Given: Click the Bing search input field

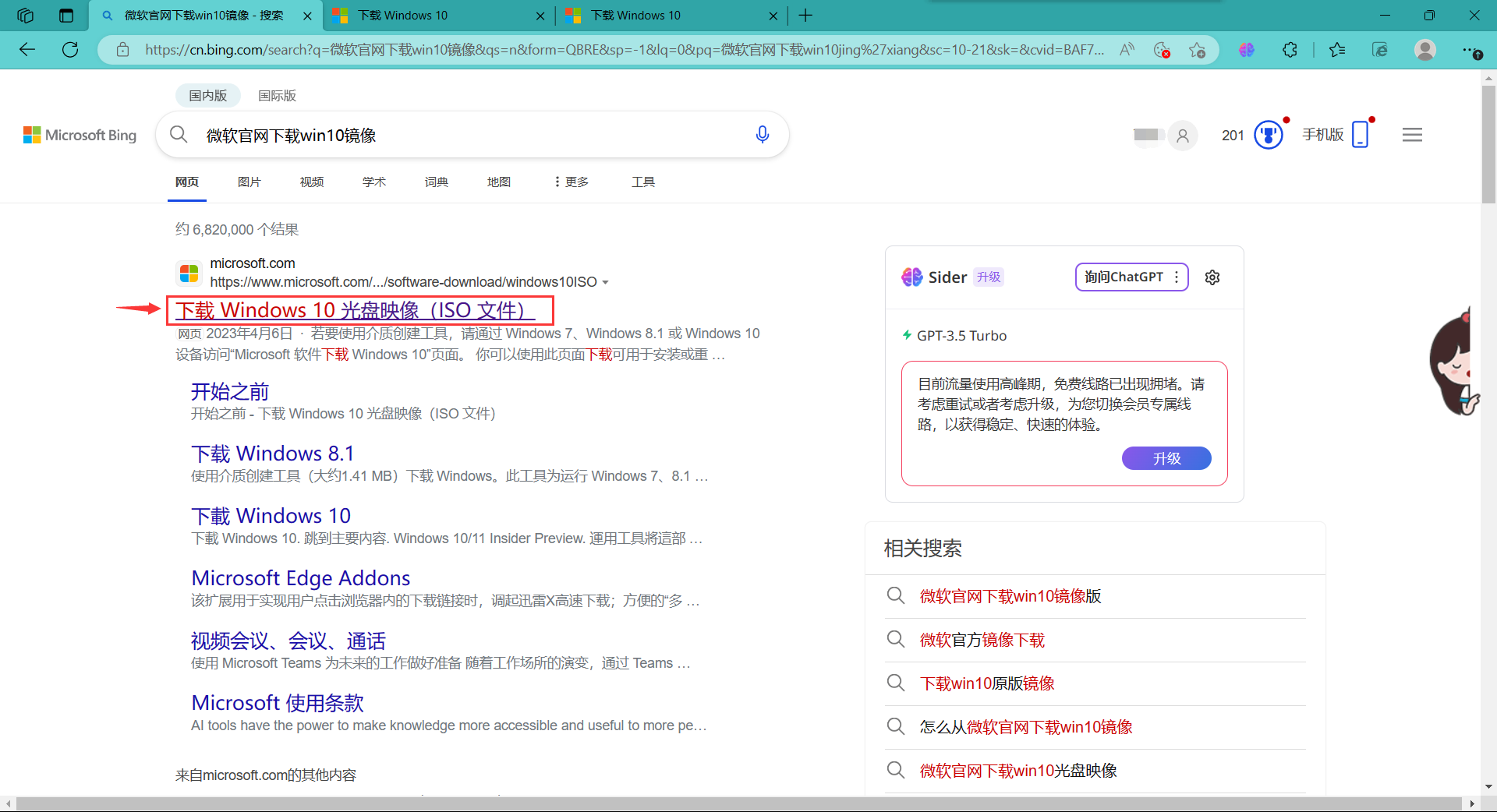Looking at the screenshot, I should (x=468, y=136).
